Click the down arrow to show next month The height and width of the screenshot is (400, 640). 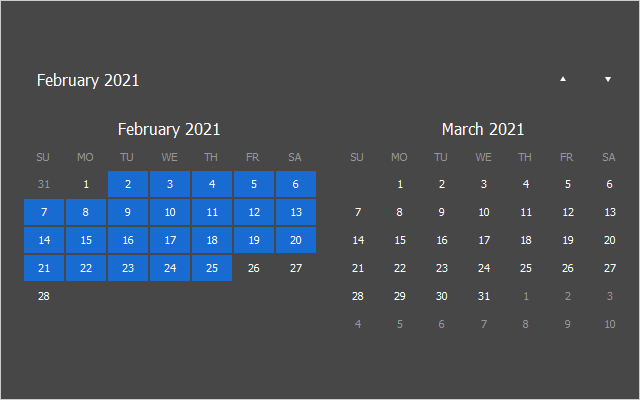[x=607, y=79]
